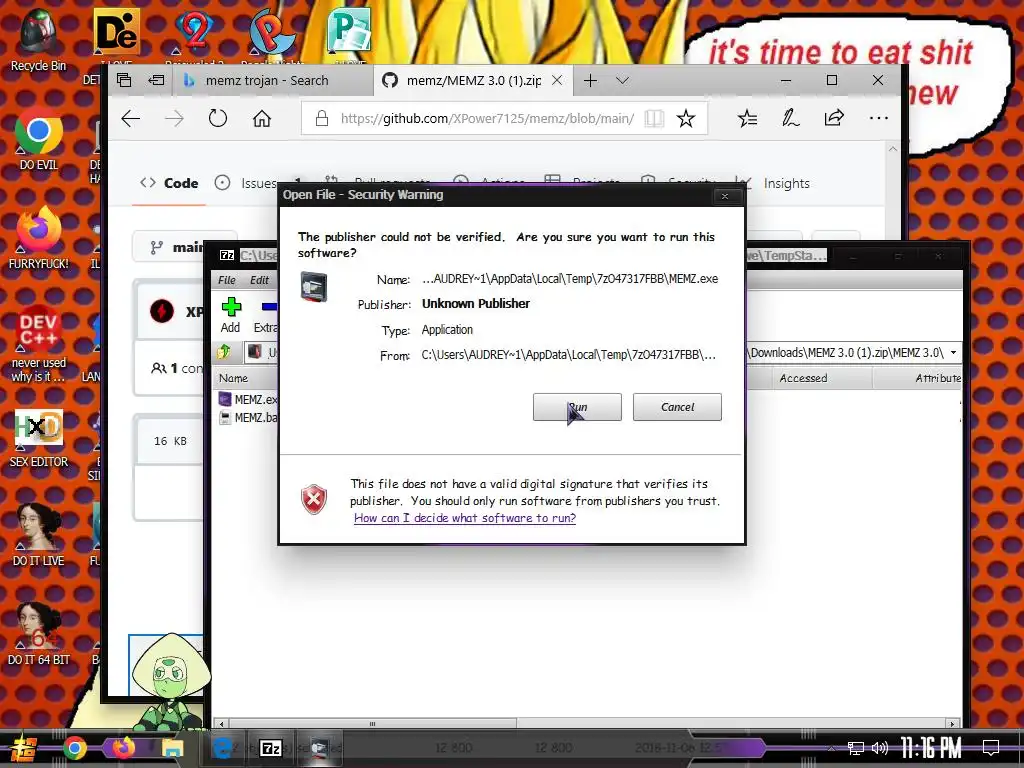The width and height of the screenshot is (1024, 768).
Task: Click the 7-Zip horizontal scrollbar
Action: tap(372, 724)
